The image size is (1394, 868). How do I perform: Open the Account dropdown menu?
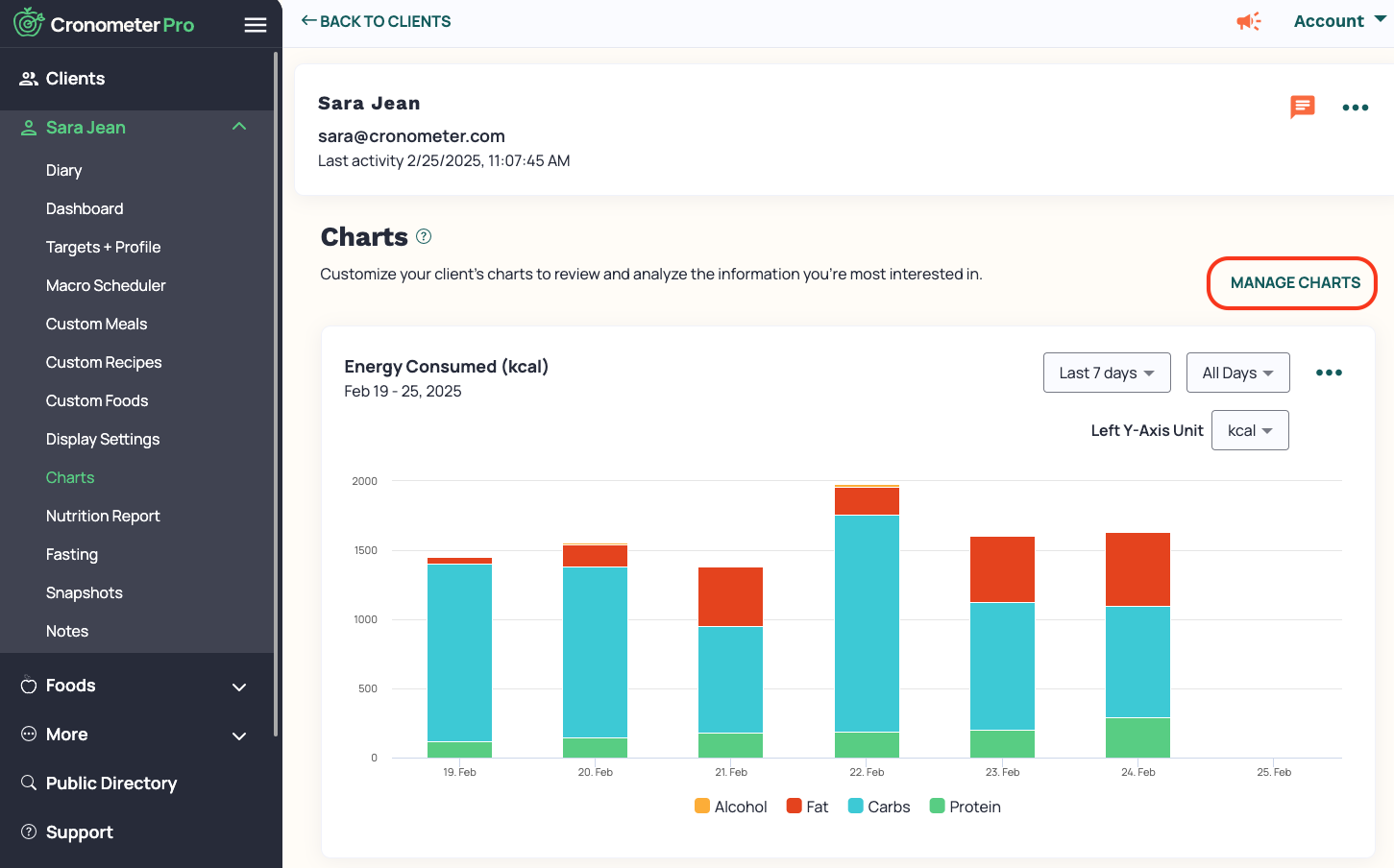(1339, 21)
